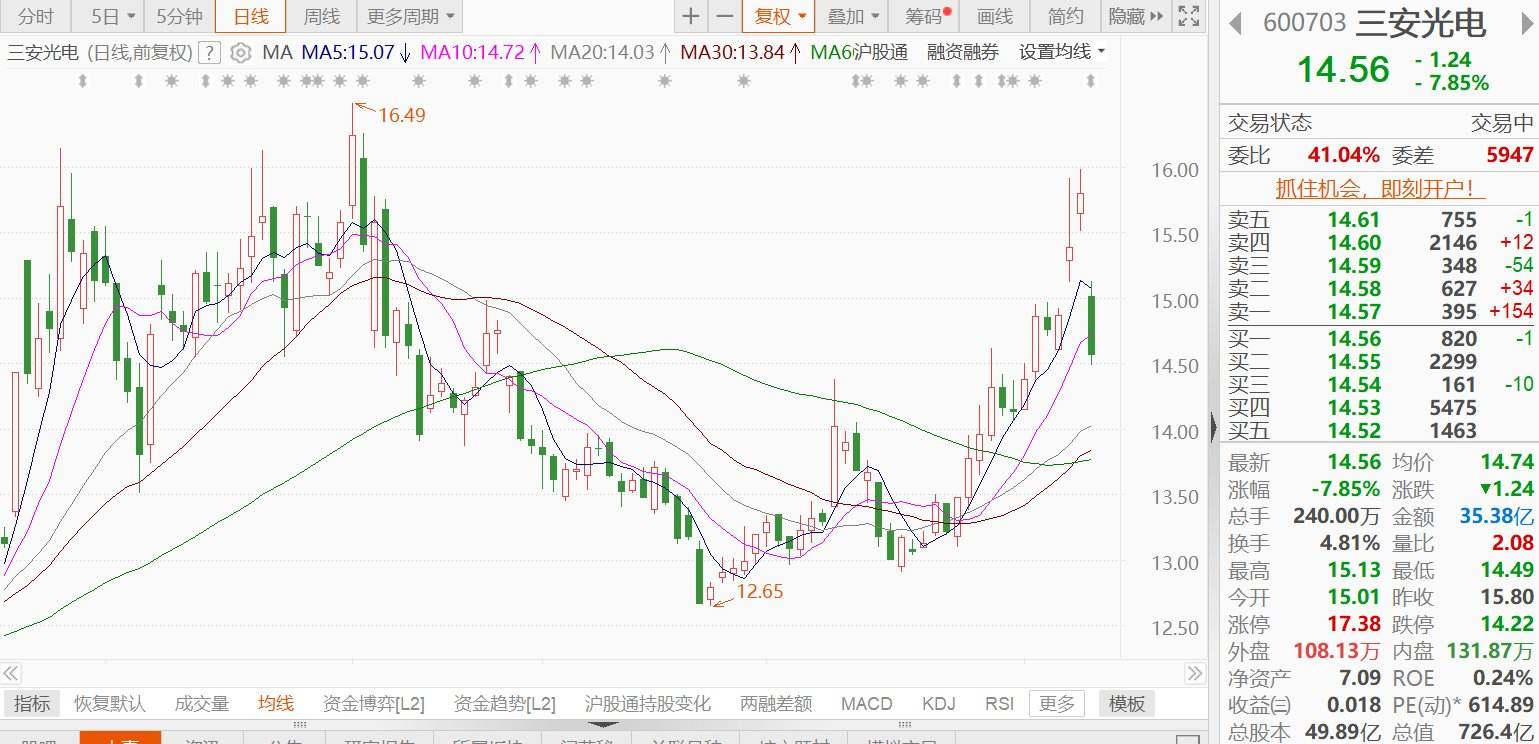Expand the chart to fullscreen
1539x744 pixels.
(x=1187, y=16)
